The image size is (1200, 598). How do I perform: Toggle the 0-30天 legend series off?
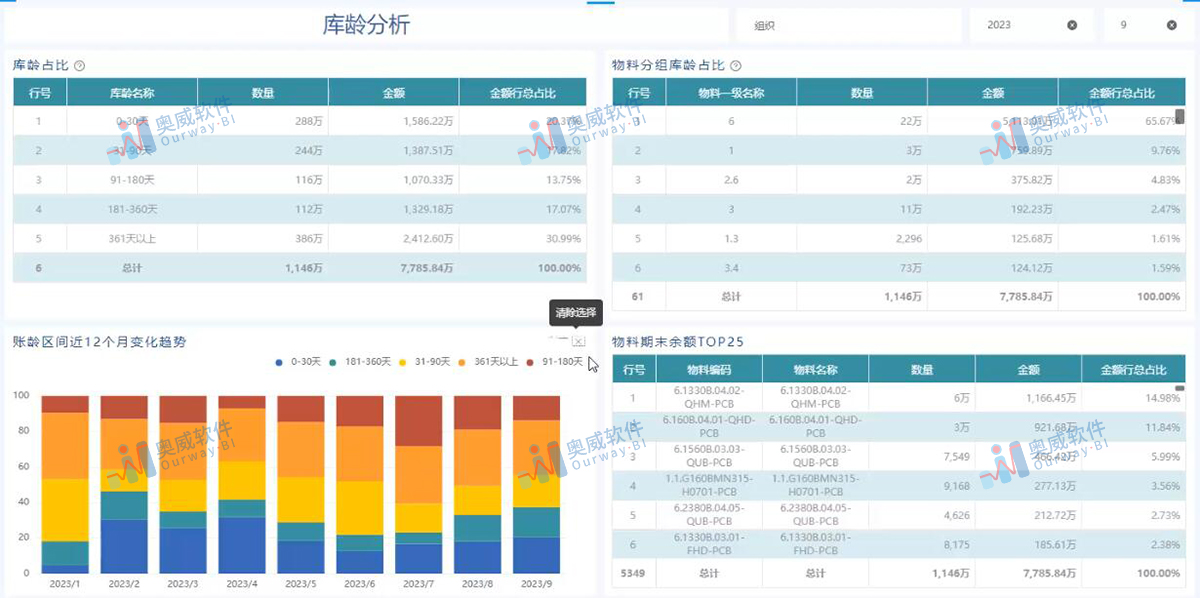click(x=296, y=363)
